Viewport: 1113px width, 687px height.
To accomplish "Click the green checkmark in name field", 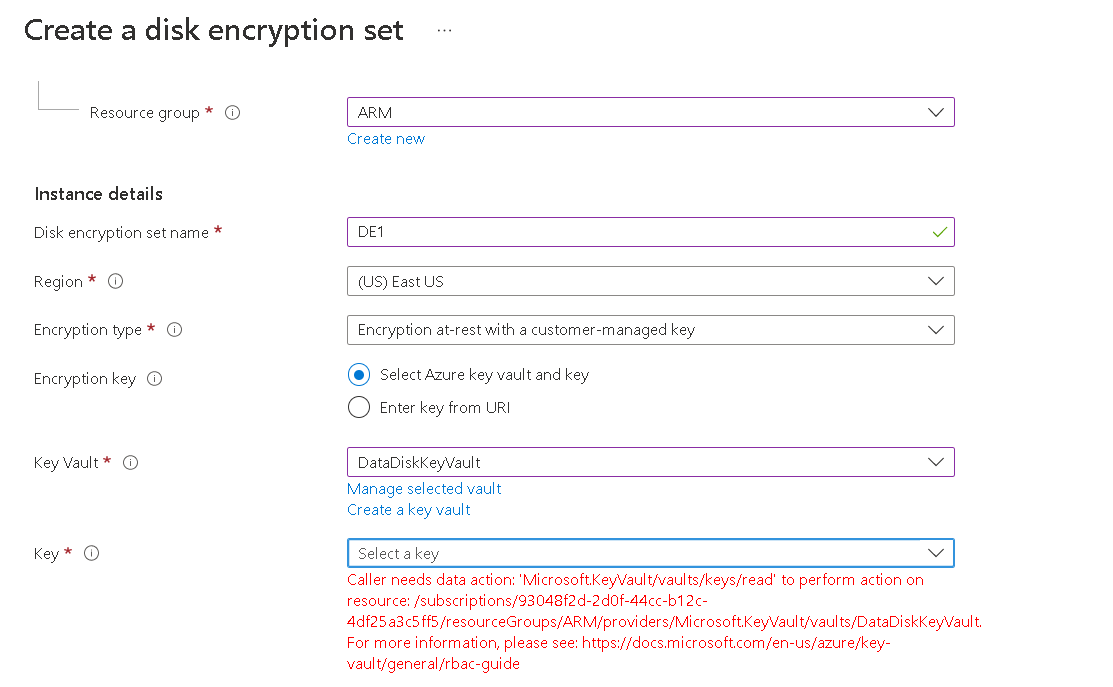I will 940,232.
